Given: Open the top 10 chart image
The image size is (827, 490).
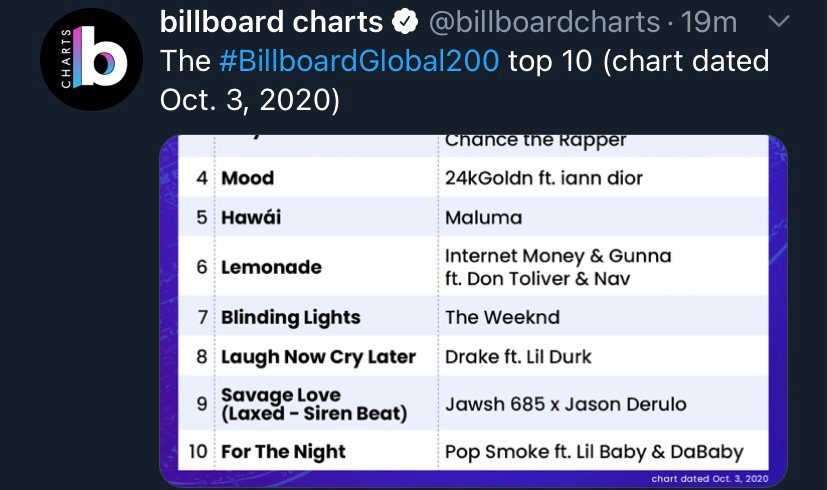Looking at the screenshot, I should click(473, 311).
